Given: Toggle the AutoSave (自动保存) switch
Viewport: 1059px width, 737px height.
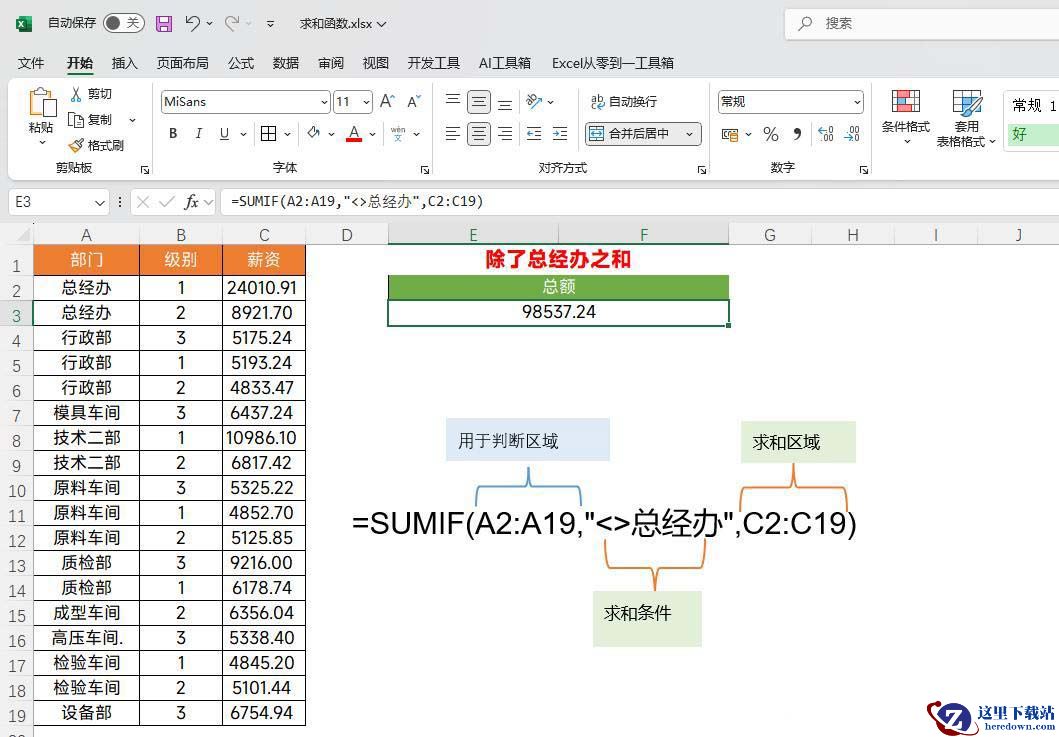Looking at the screenshot, I should pos(124,23).
